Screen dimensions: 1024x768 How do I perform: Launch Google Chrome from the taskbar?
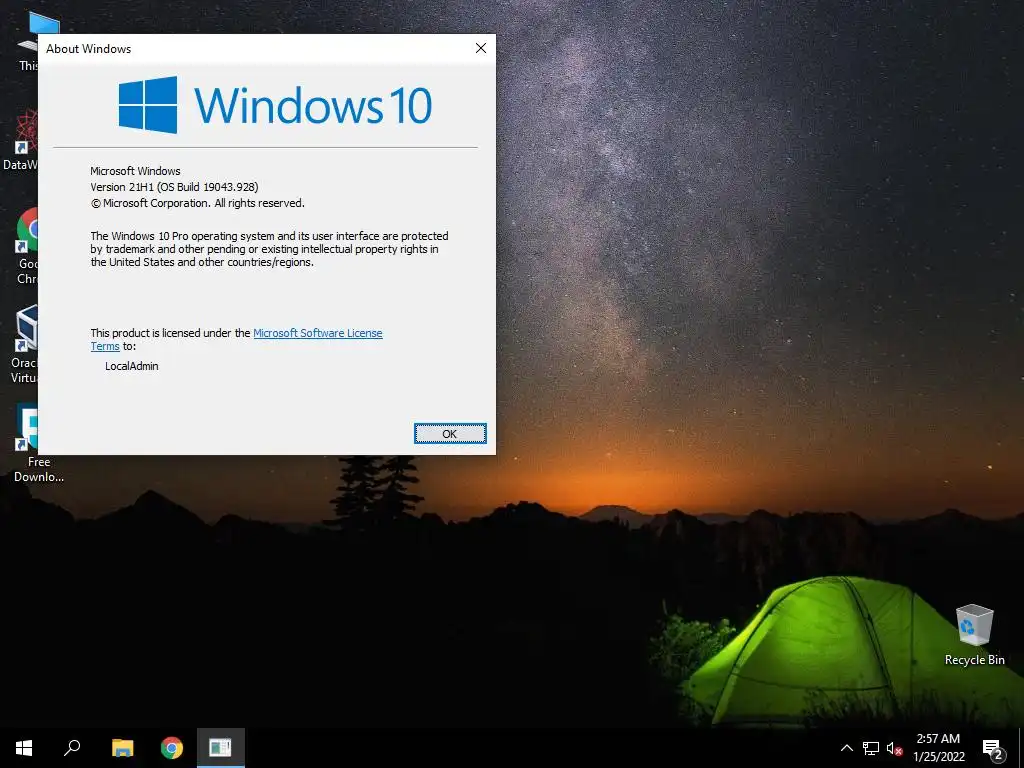(172, 748)
